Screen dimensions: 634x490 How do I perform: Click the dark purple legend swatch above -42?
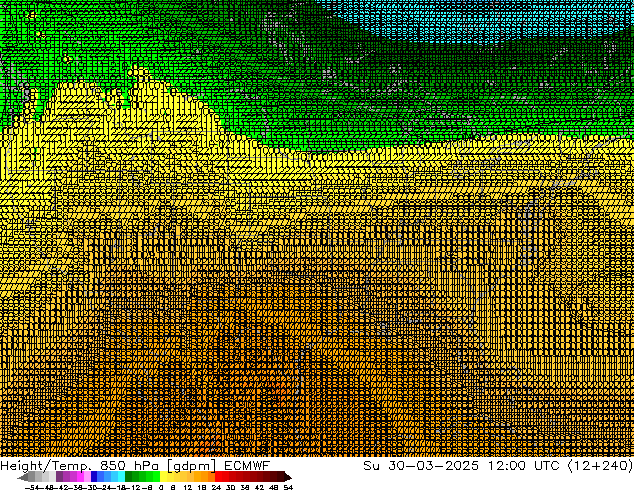(59, 476)
